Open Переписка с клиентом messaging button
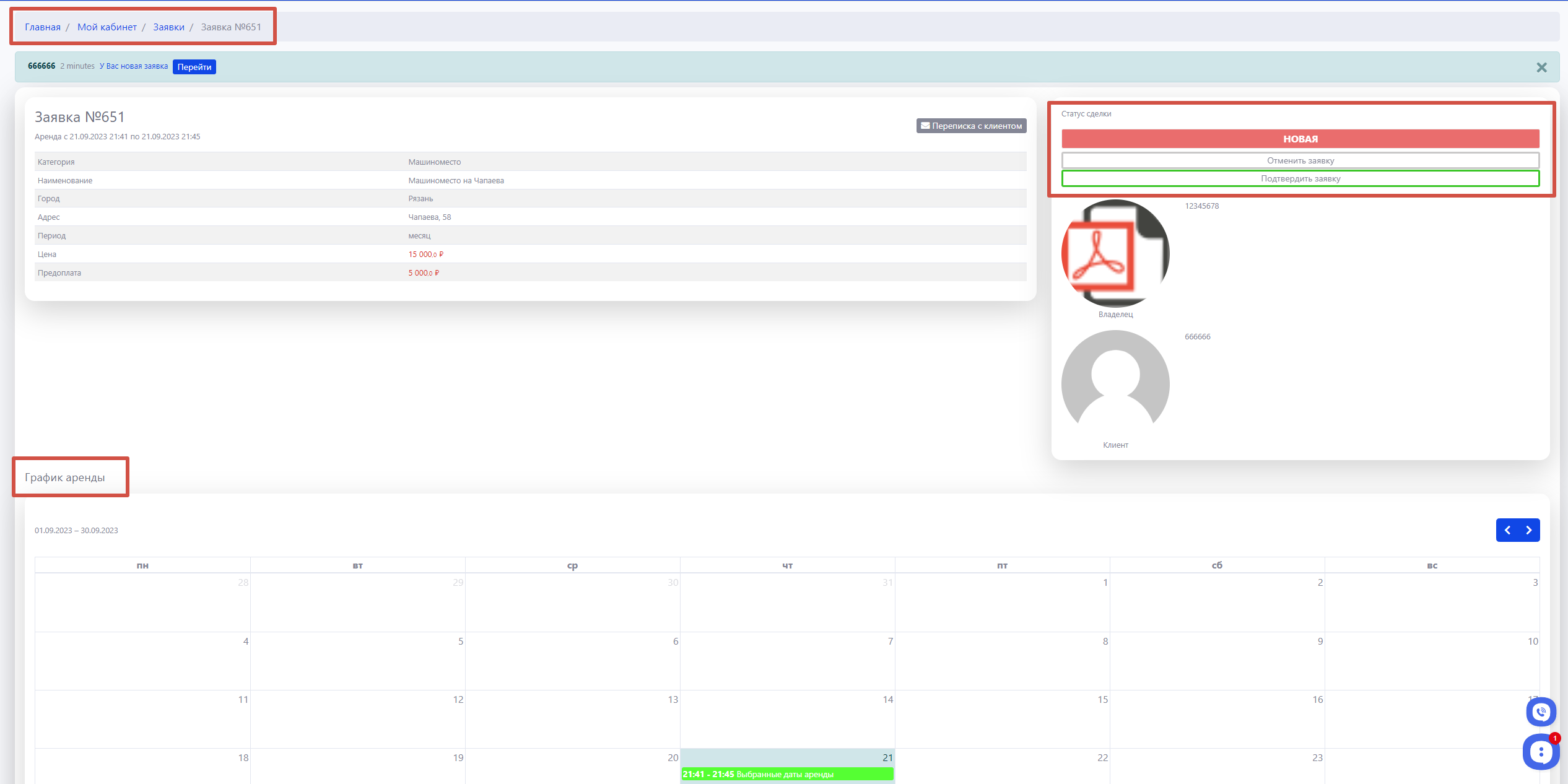Image resolution: width=1568 pixels, height=784 pixels. [971, 126]
